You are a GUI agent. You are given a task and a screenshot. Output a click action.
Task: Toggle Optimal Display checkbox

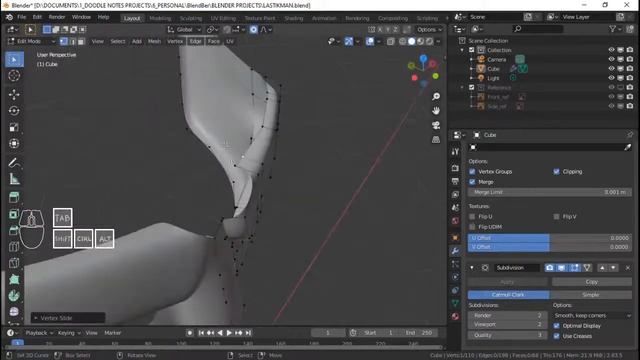pos(556,326)
